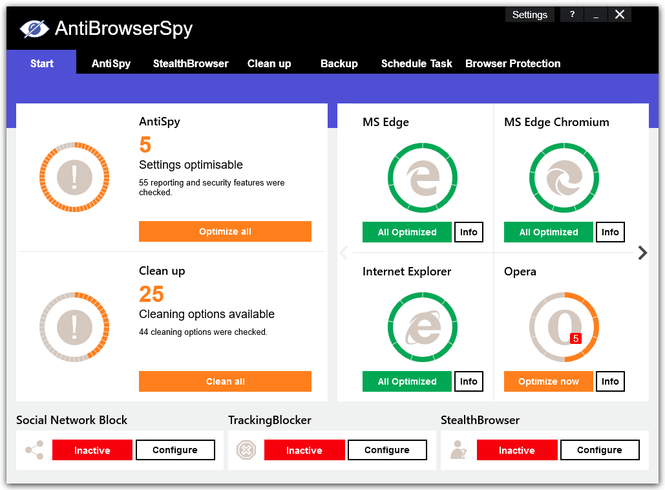The height and width of the screenshot is (490, 665).
Task: Click the MS Edge Chromium heading label
Action: pos(556,122)
